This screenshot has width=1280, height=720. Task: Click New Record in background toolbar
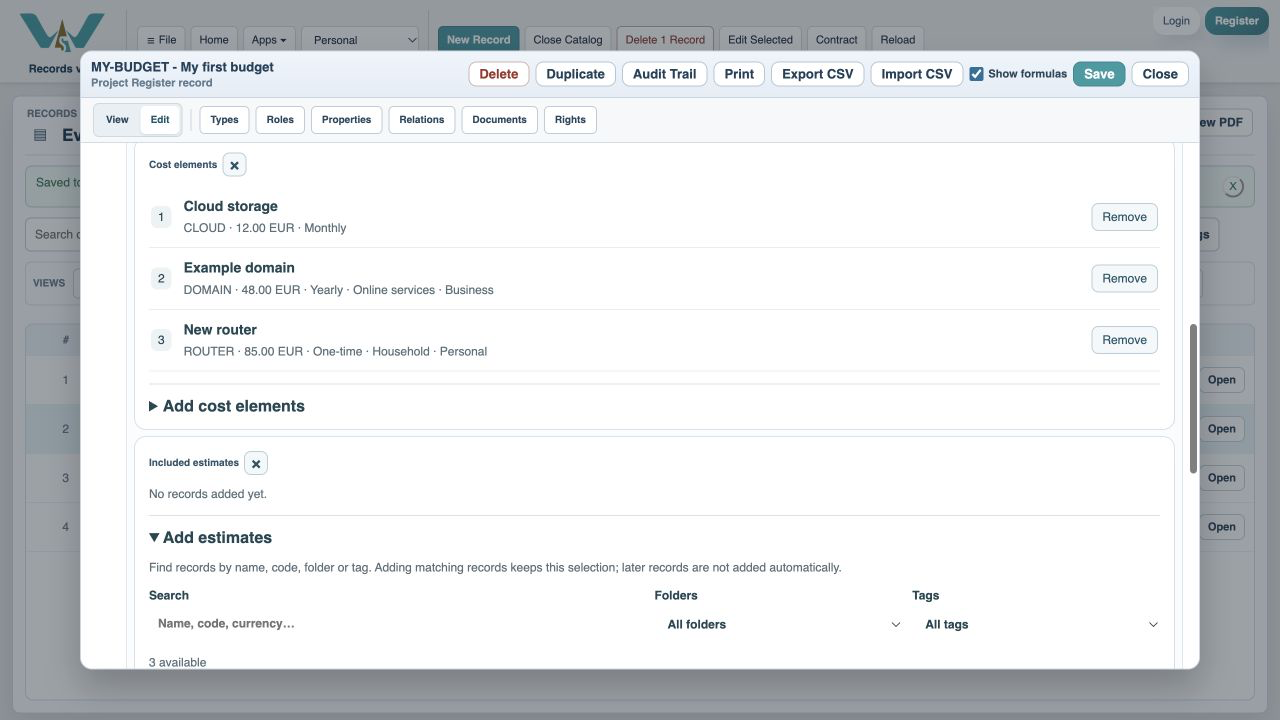478,40
